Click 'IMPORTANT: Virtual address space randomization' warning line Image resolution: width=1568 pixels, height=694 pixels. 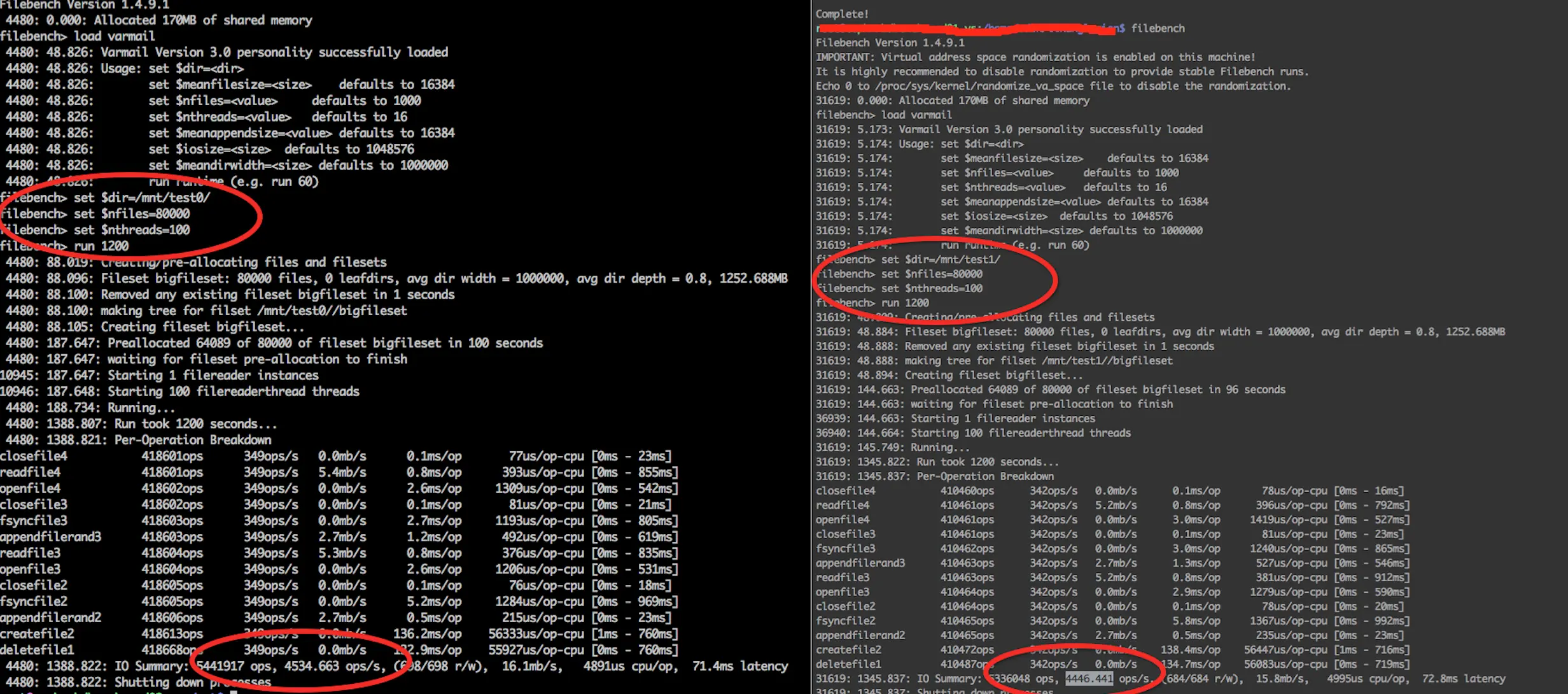[x=1035, y=57]
